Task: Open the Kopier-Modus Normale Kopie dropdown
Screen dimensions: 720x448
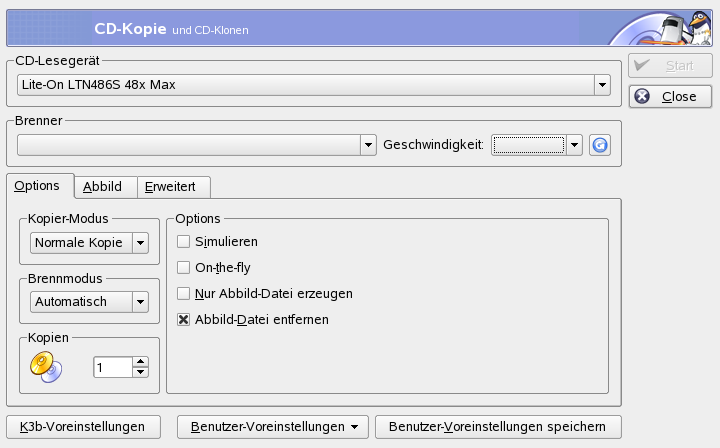Action: pos(140,242)
